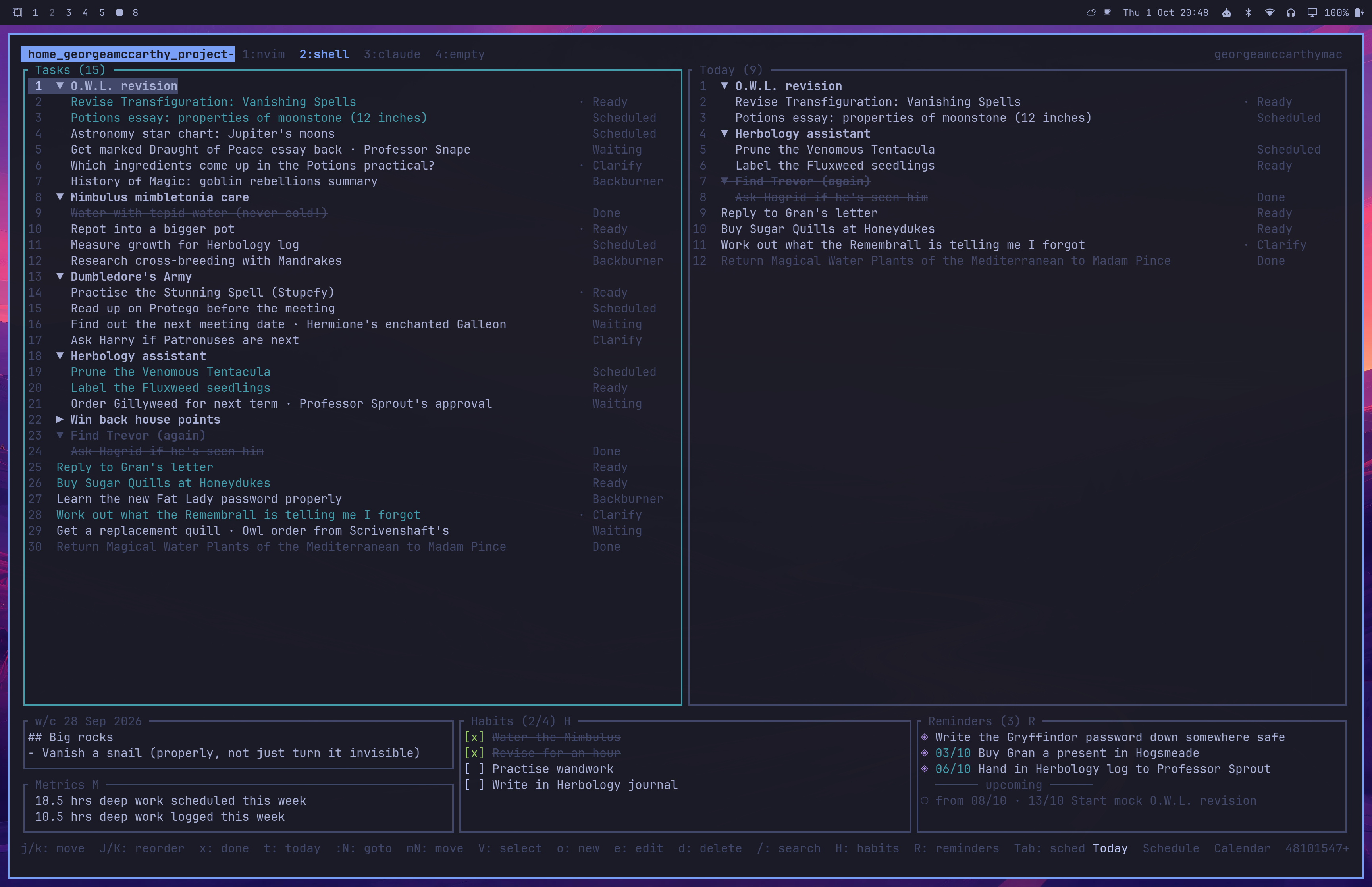This screenshot has width=1372, height=887.
Task: Click the headphones audio icon
Action: coord(1291,13)
